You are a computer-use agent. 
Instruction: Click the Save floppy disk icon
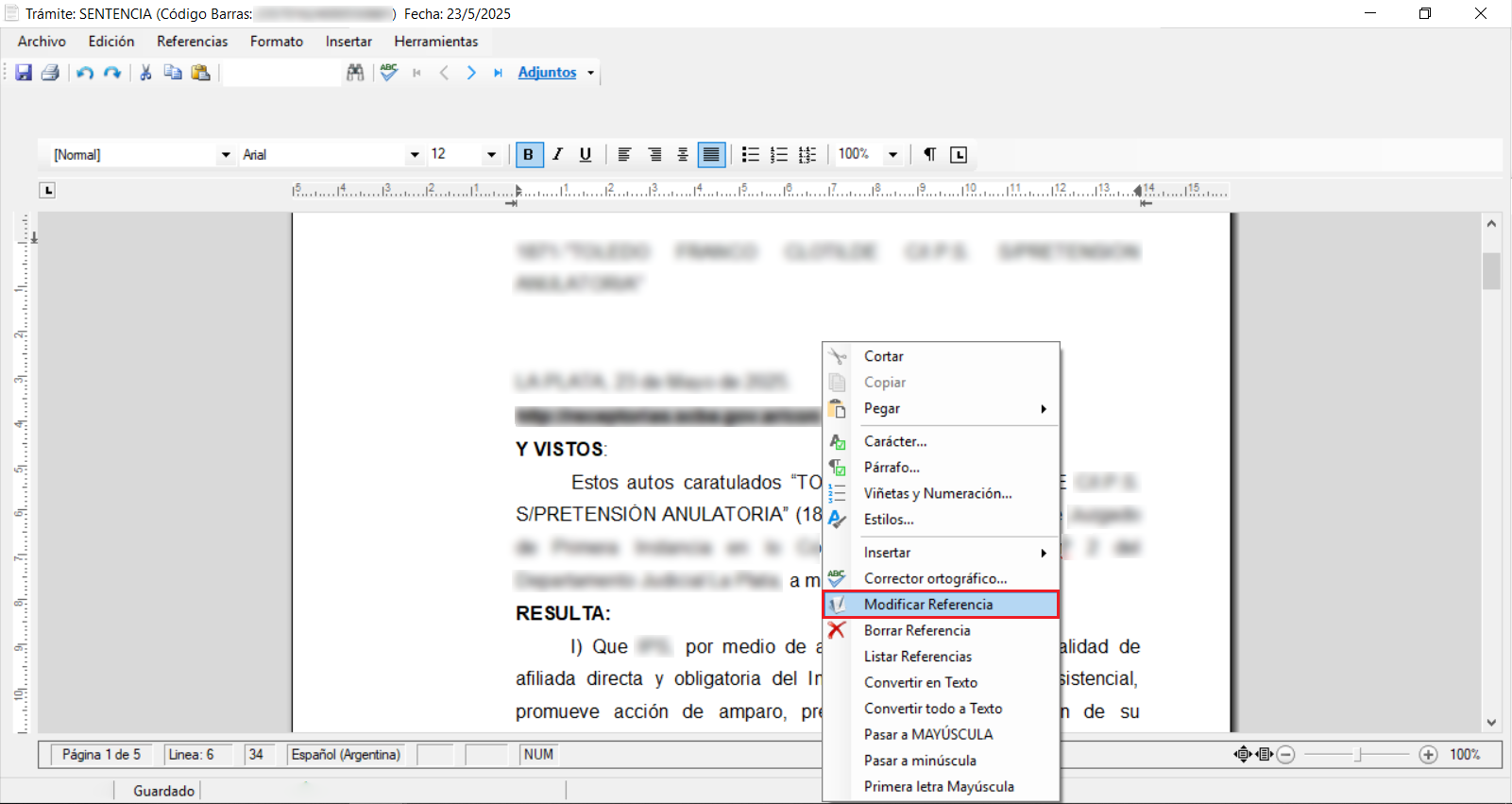[x=24, y=73]
